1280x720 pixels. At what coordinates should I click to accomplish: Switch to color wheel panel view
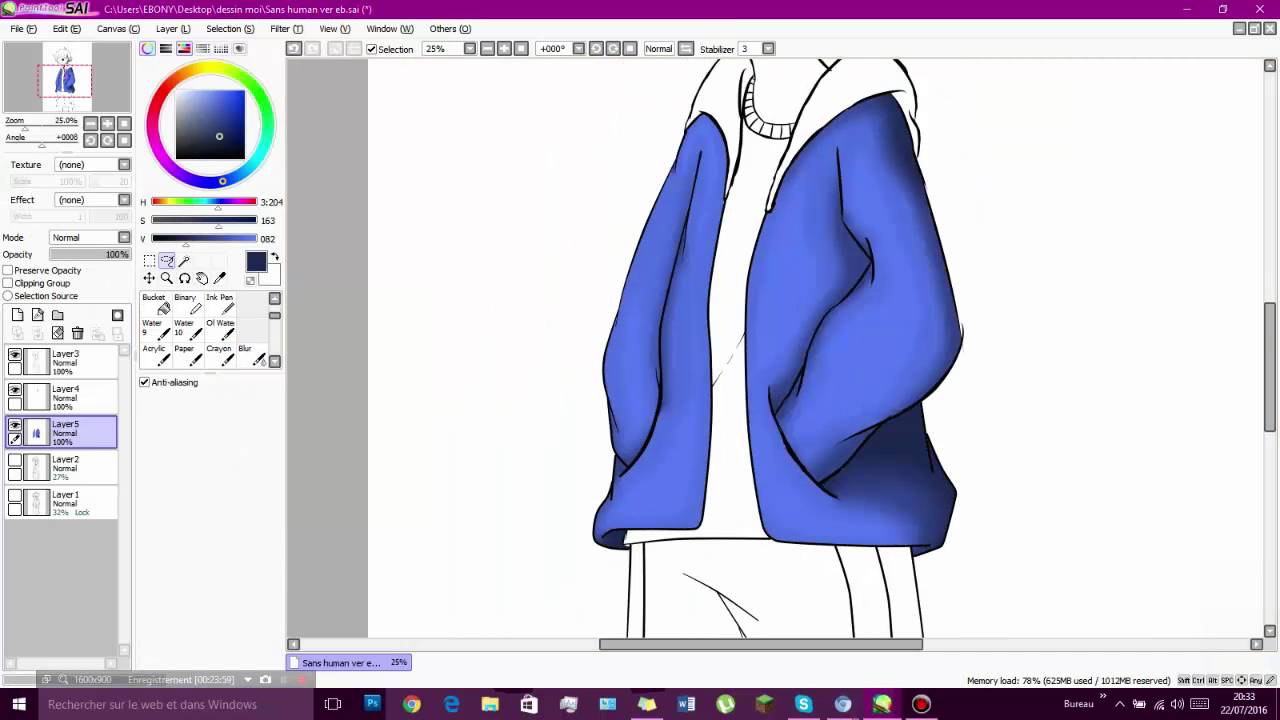pos(148,48)
